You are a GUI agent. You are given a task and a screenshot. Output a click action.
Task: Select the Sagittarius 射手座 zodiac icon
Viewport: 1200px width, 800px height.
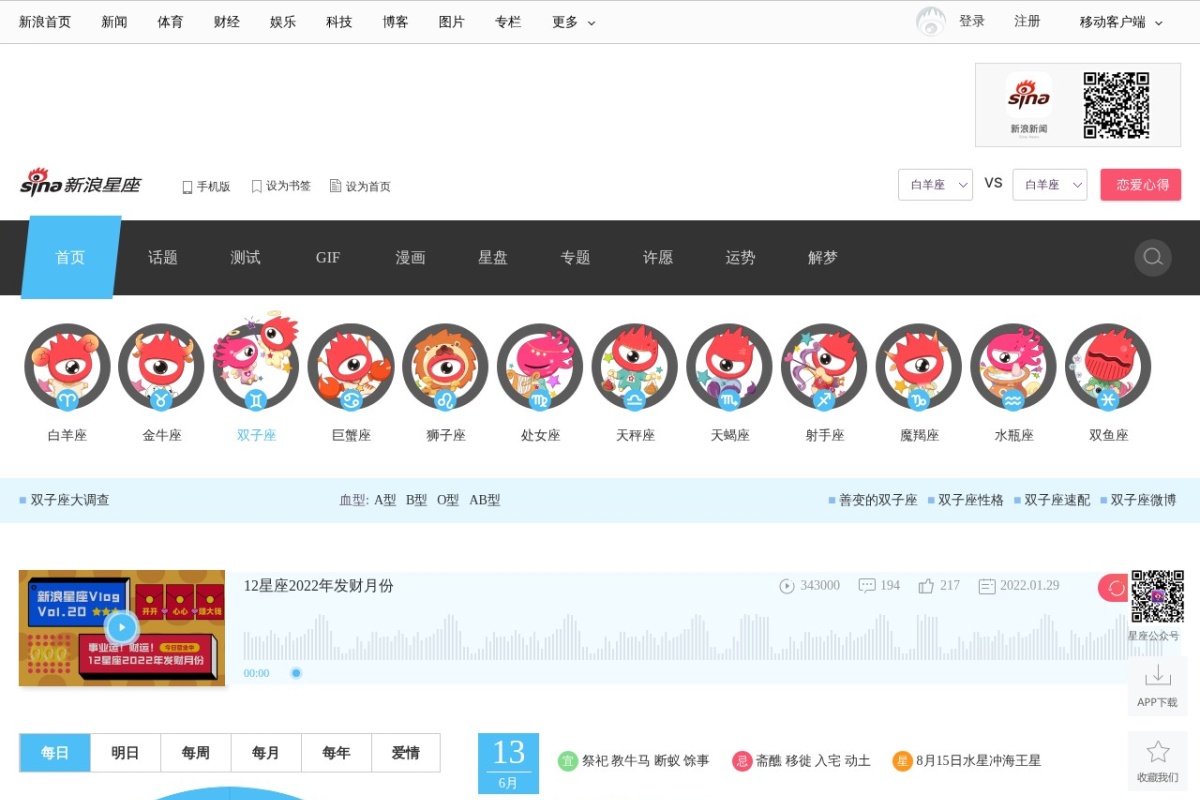point(824,367)
